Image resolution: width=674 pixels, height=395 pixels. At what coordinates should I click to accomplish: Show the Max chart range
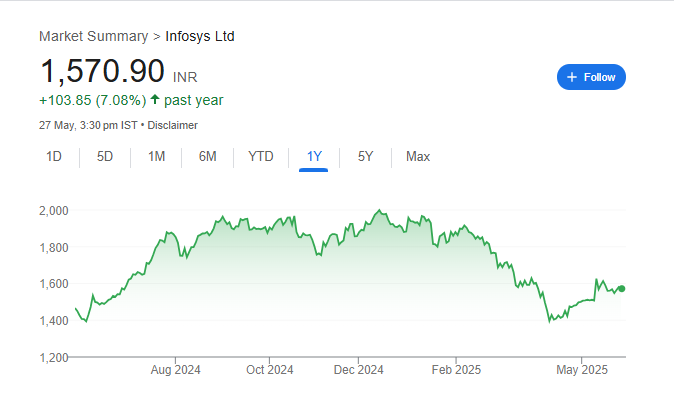(418, 156)
